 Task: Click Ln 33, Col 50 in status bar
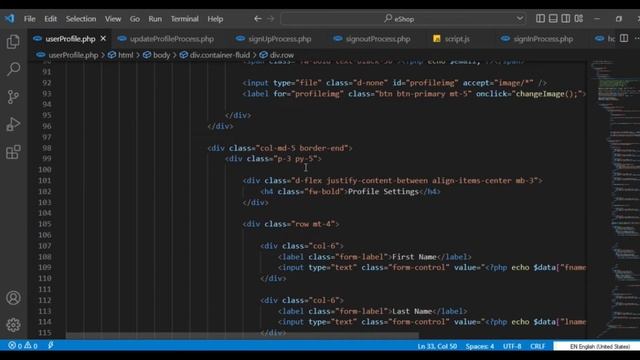(x=437, y=346)
